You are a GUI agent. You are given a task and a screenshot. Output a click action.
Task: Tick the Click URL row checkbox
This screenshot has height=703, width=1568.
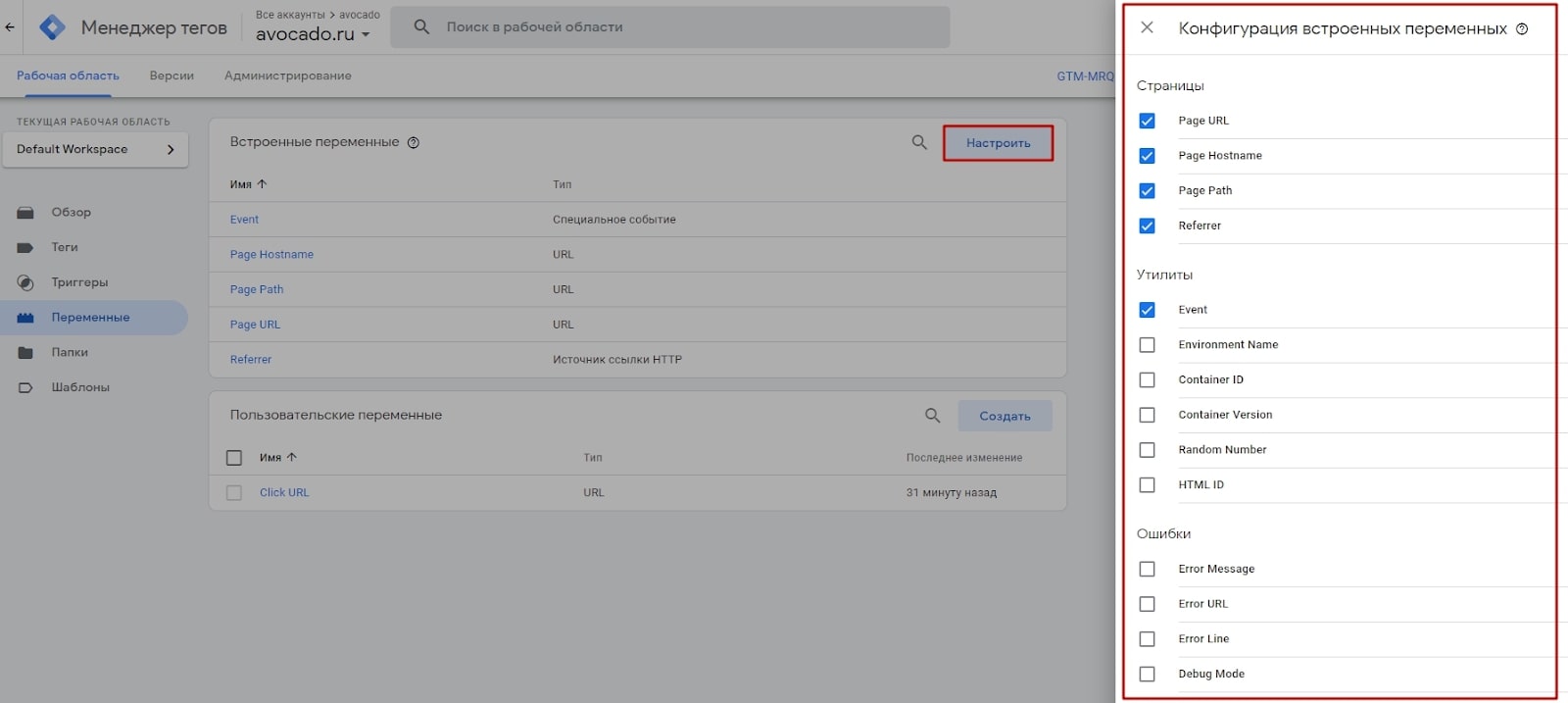pos(234,493)
